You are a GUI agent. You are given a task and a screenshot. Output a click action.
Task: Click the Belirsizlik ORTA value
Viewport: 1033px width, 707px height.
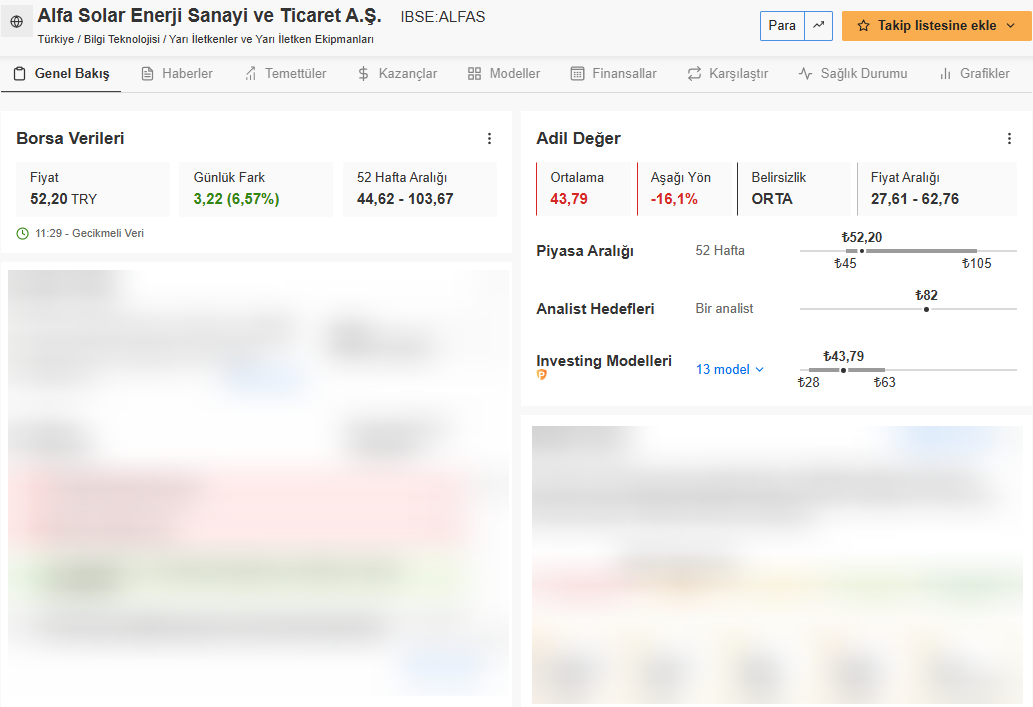(x=772, y=199)
